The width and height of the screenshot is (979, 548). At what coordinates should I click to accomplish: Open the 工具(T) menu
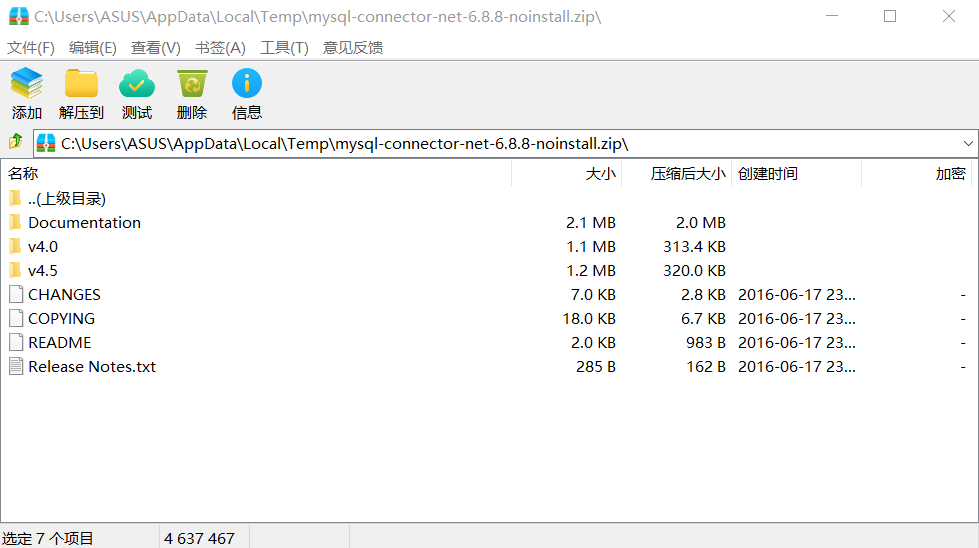click(284, 47)
